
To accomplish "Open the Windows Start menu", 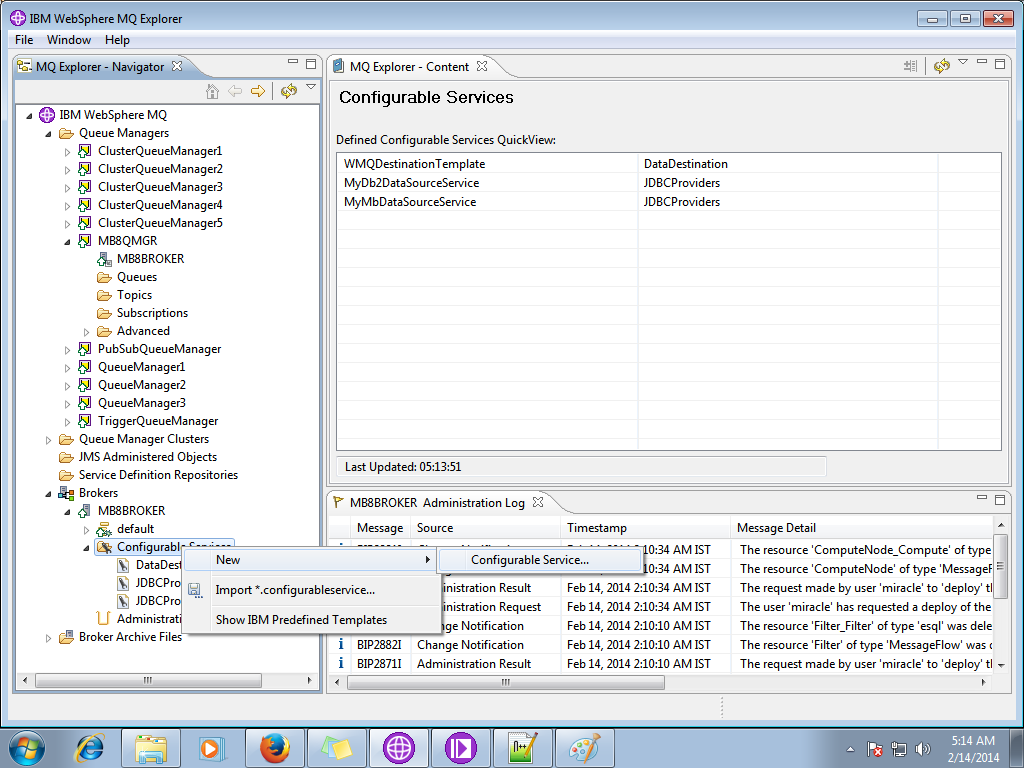I will 27,748.
